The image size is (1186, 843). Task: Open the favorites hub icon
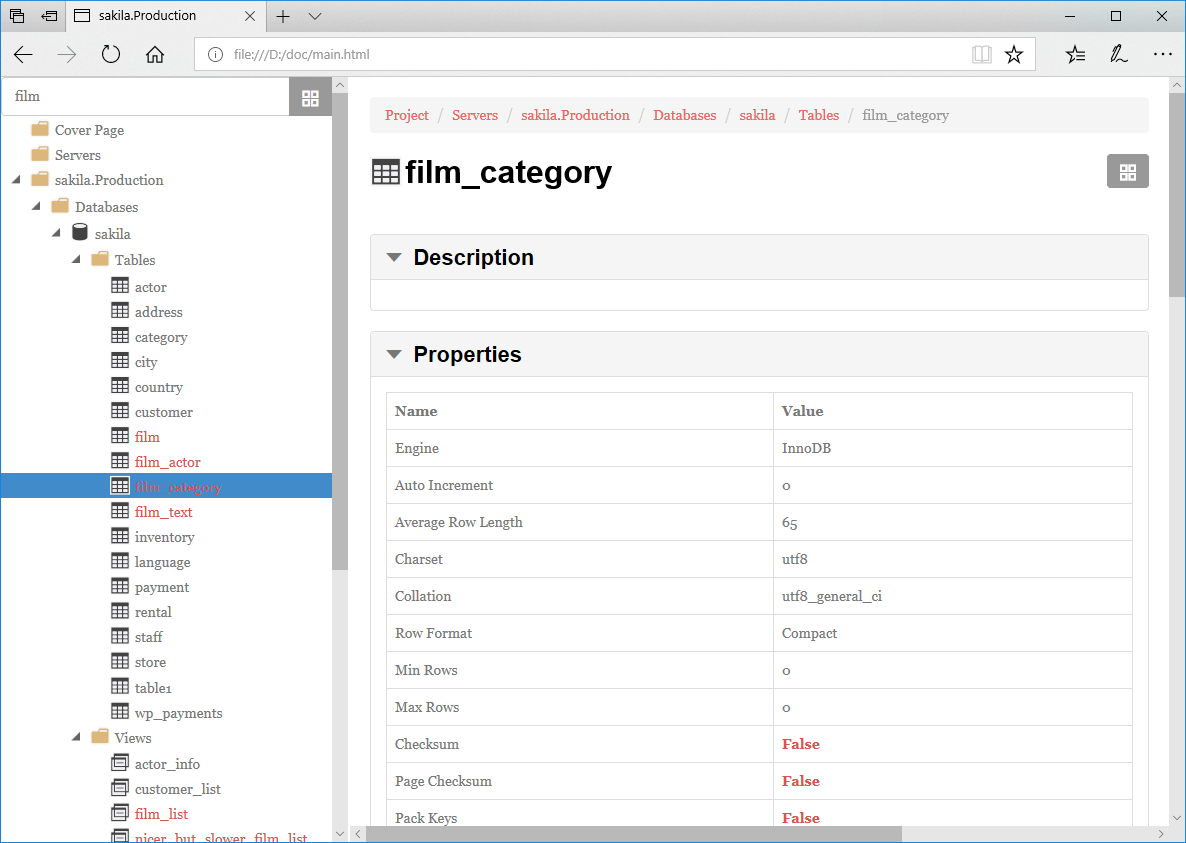(x=1075, y=55)
